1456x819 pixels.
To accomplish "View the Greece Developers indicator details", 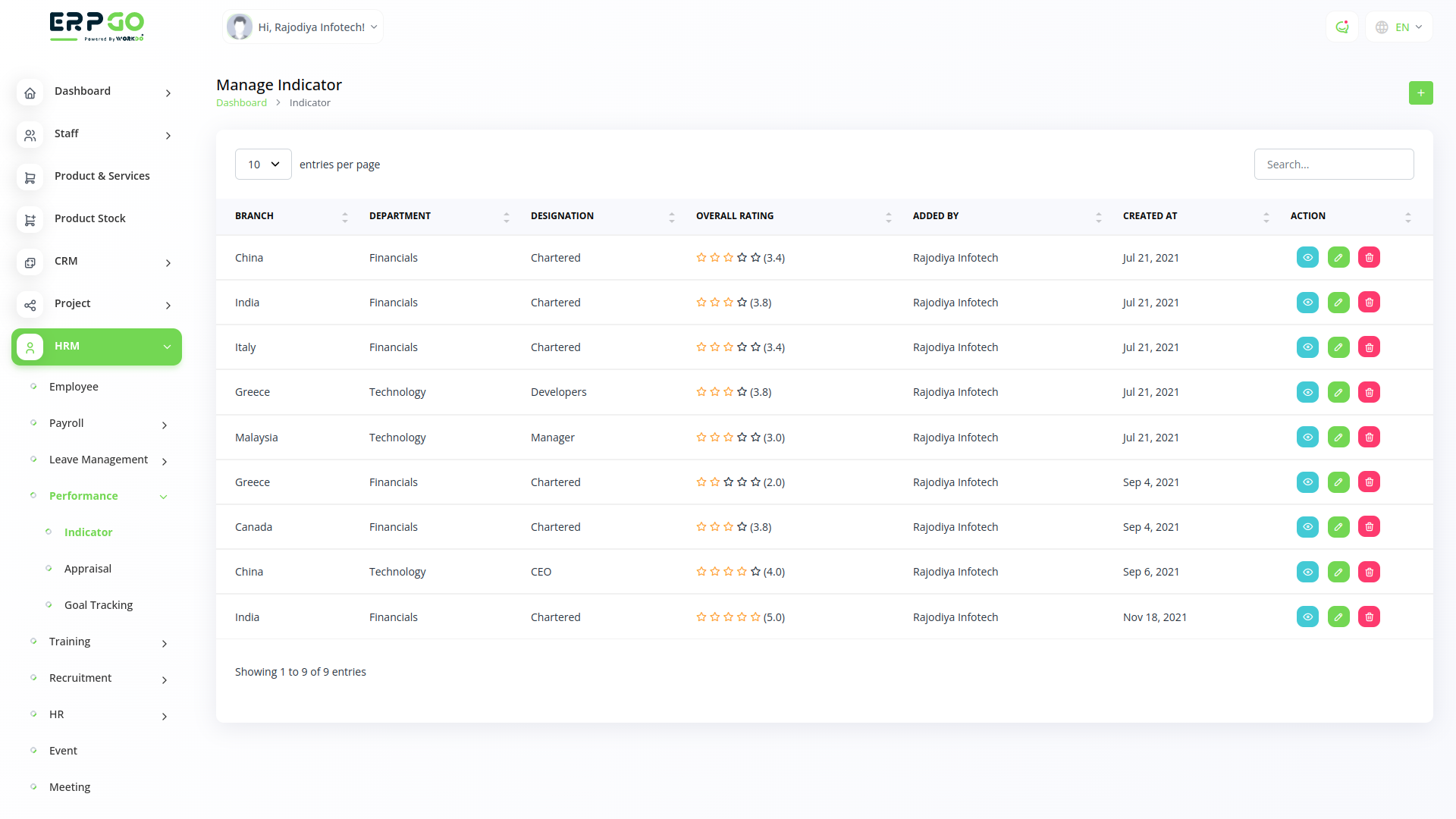I will 1307,392.
